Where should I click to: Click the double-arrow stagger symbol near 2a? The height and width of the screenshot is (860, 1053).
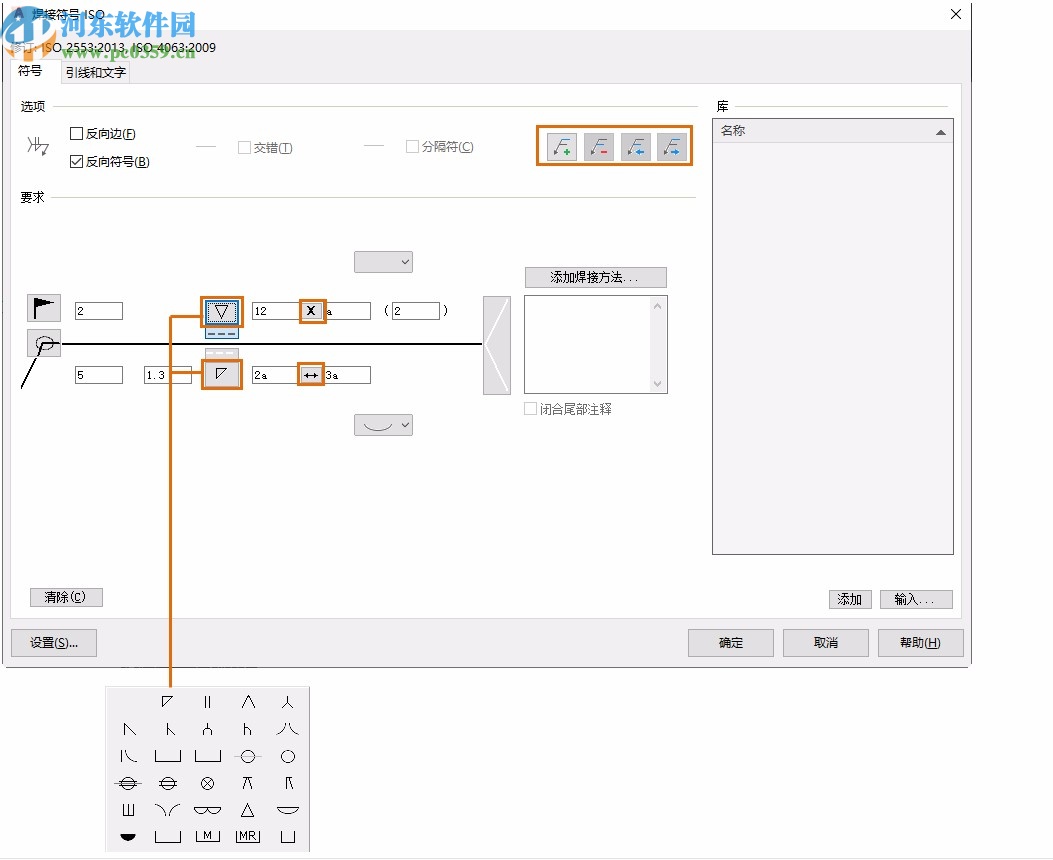point(311,374)
